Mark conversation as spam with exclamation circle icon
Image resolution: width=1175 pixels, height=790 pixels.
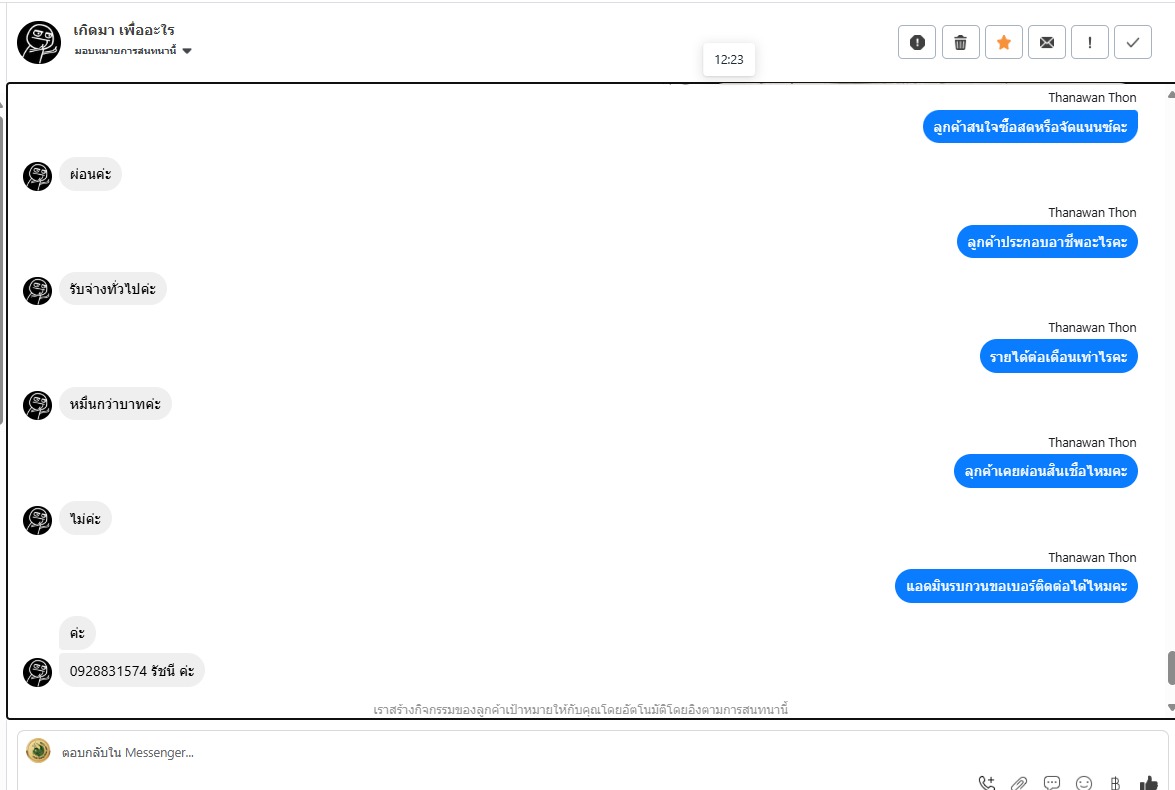(x=917, y=43)
